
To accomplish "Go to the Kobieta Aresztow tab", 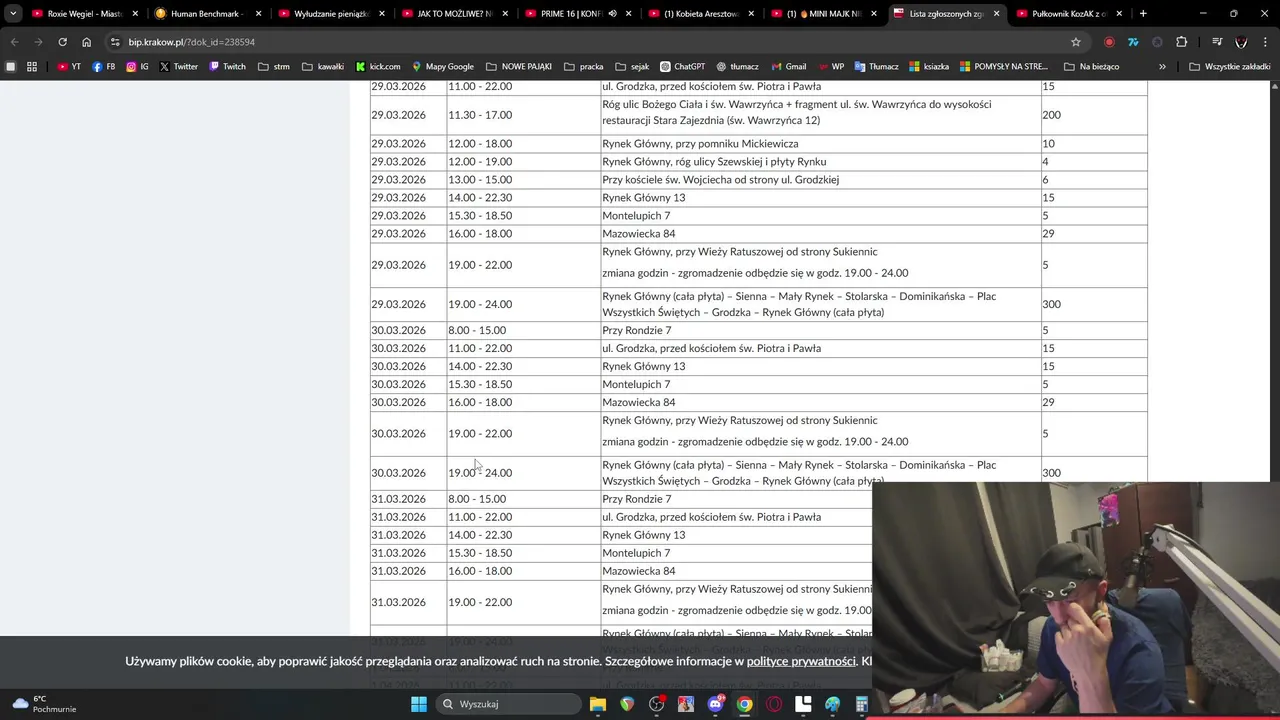I will point(700,14).
